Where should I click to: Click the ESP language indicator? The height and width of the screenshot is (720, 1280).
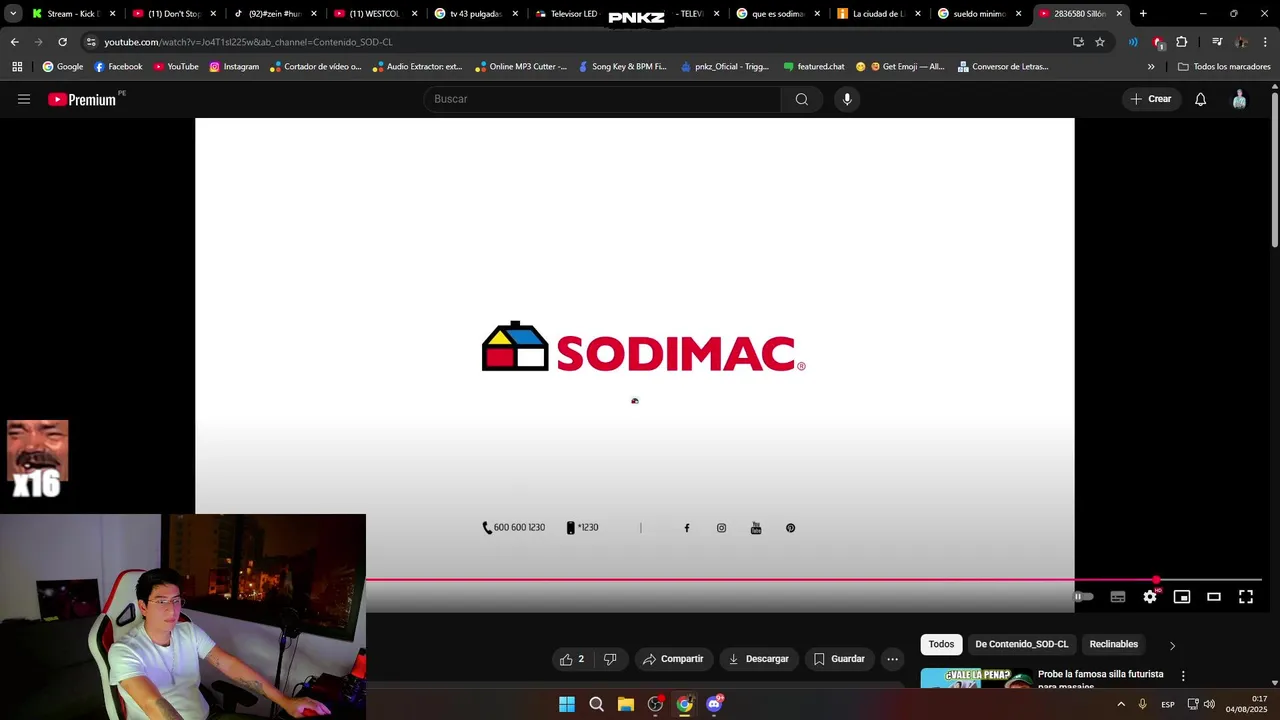1168,704
